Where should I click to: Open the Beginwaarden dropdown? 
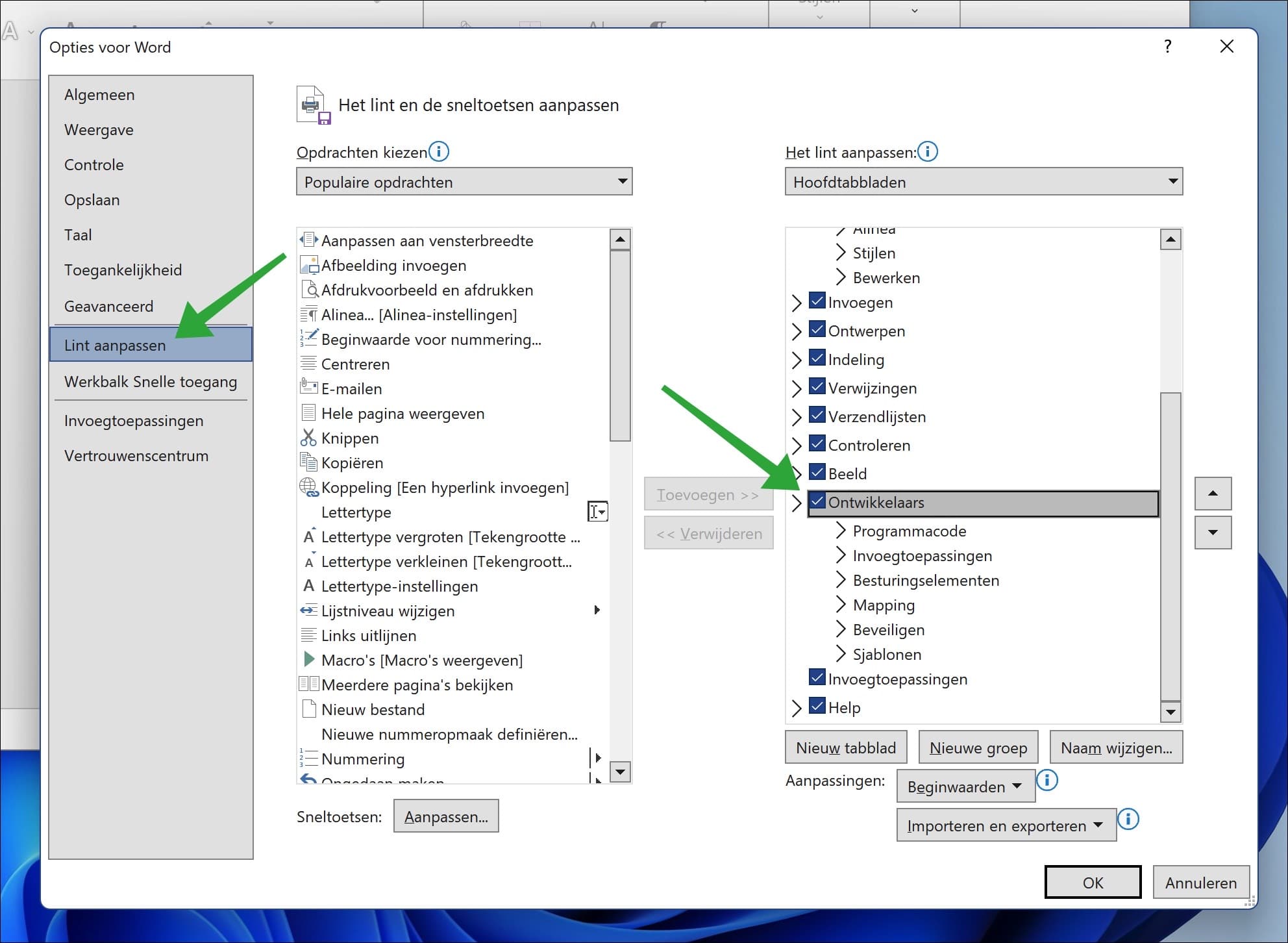tap(965, 786)
